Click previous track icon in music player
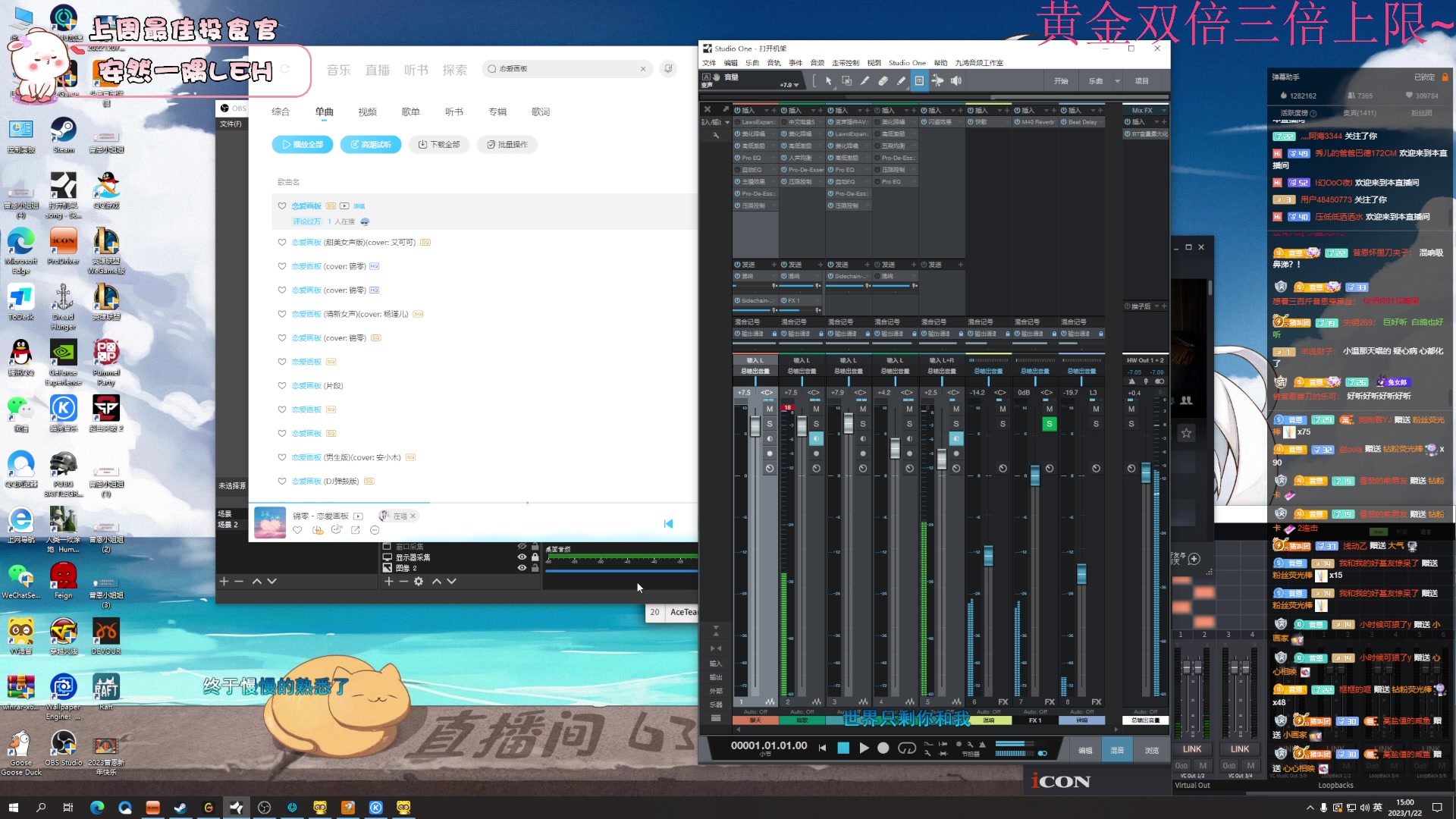Viewport: 1456px width, 819px height. click(668, 524)
